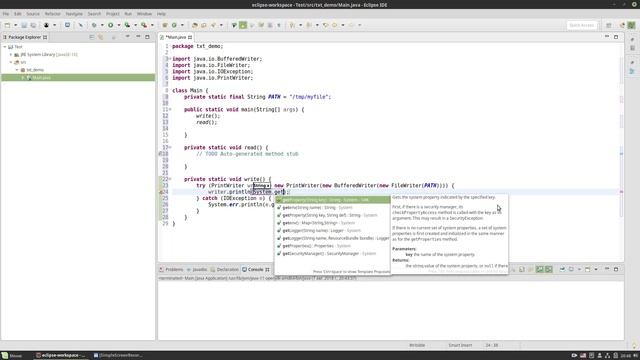The height and width of the screenshot is (360, 640).
Task: Click the Save All toolbar icon
Action: click(33, 25)
